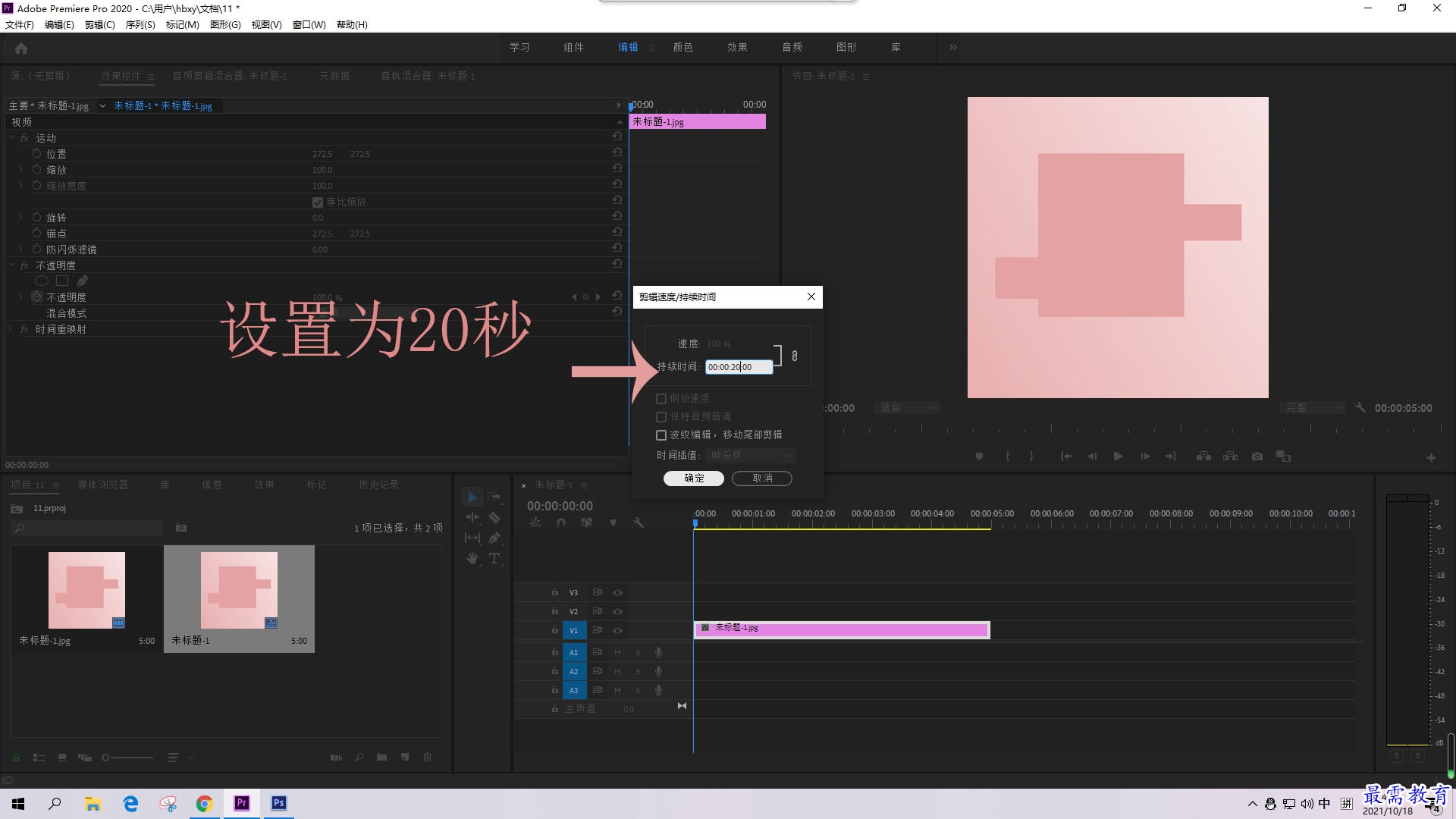Select the Pen tool in tools panel

coord(494,538)
